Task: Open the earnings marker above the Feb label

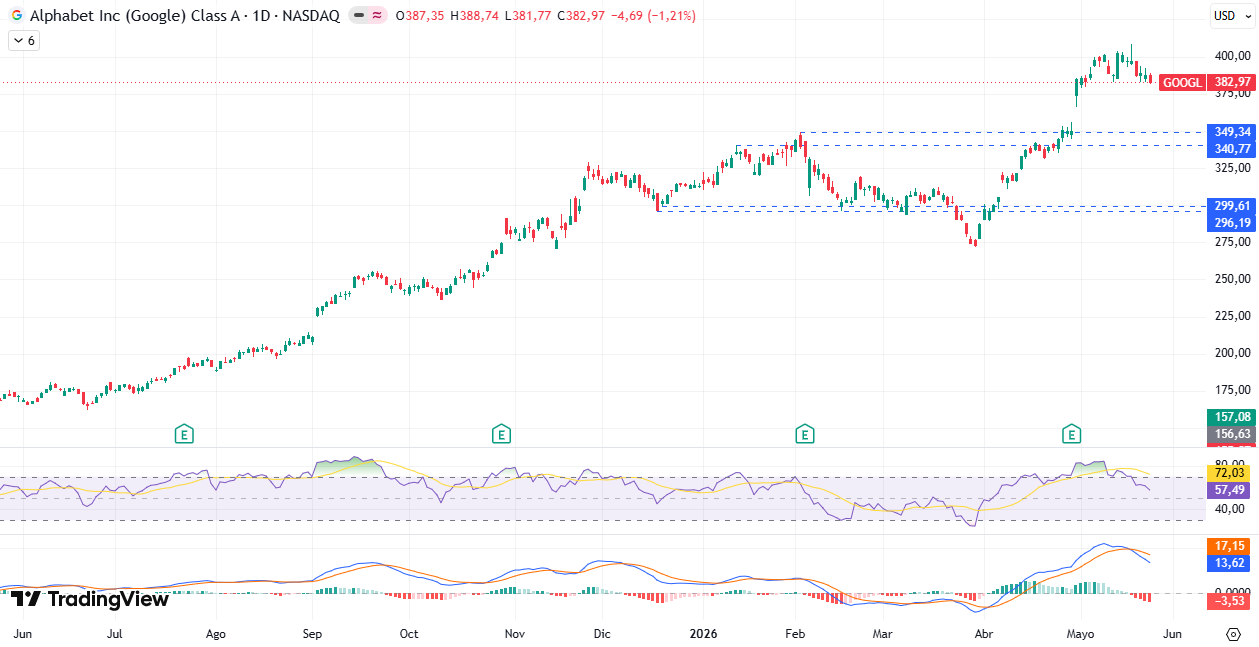Action: pos(804,434)
